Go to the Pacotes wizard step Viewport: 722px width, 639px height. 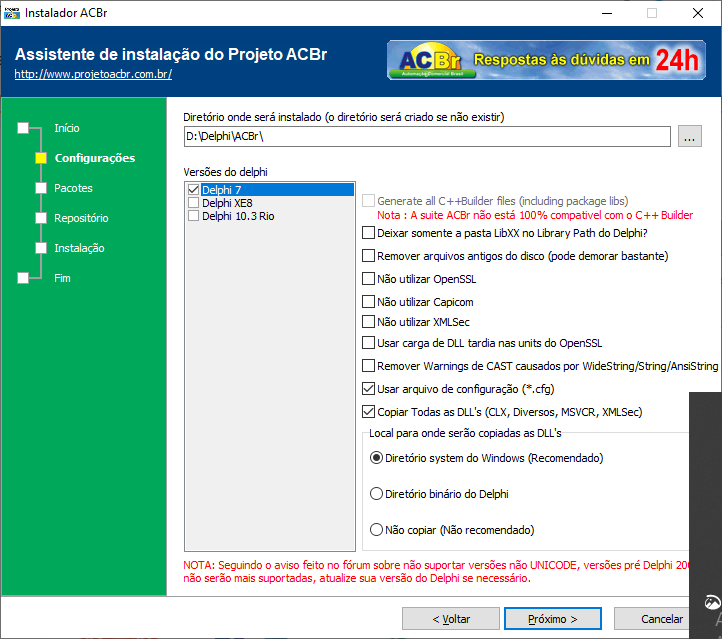[x=73, y=188]
